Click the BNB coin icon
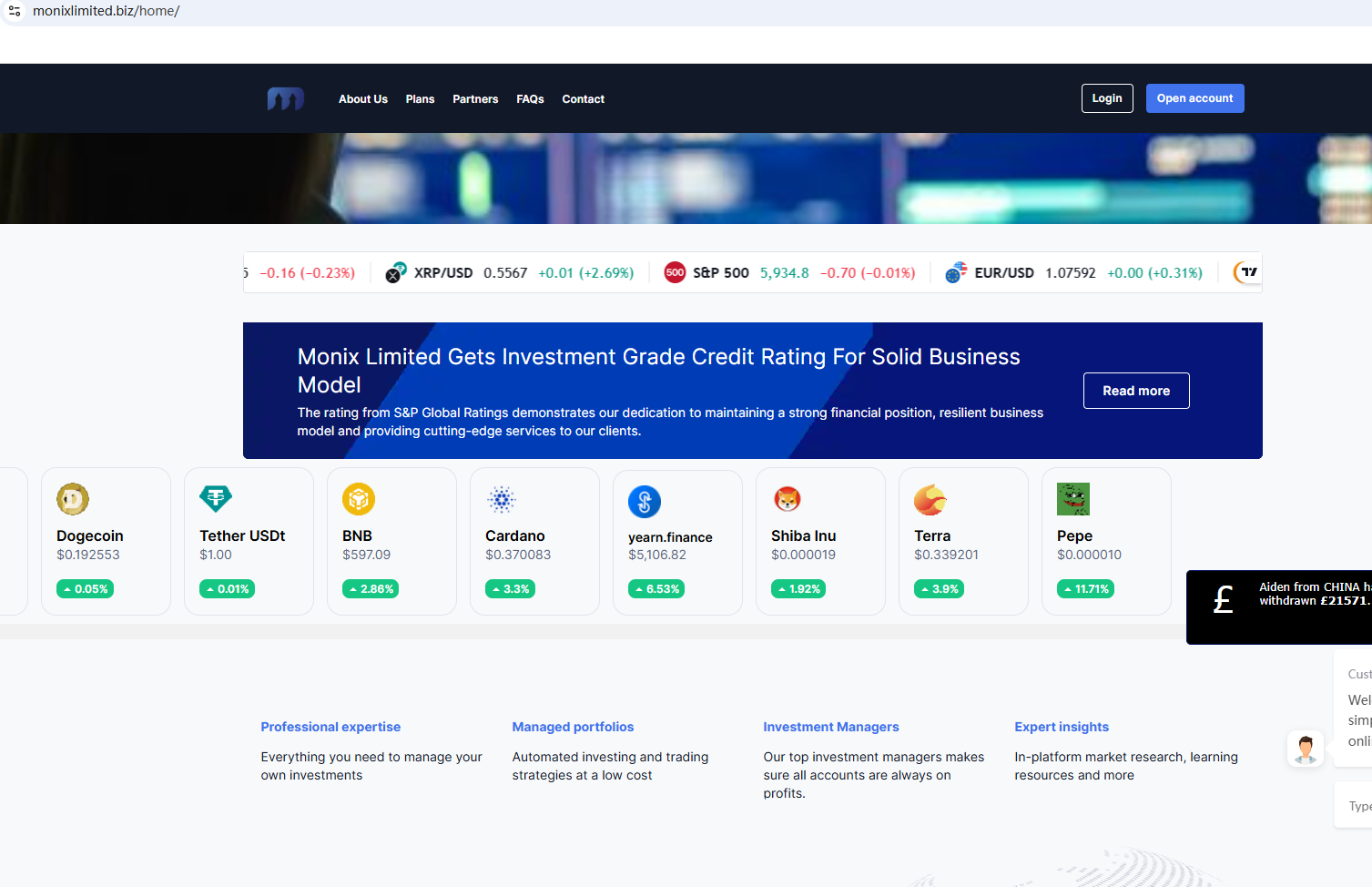This screenshot has height=887, width=1372. 359,499
